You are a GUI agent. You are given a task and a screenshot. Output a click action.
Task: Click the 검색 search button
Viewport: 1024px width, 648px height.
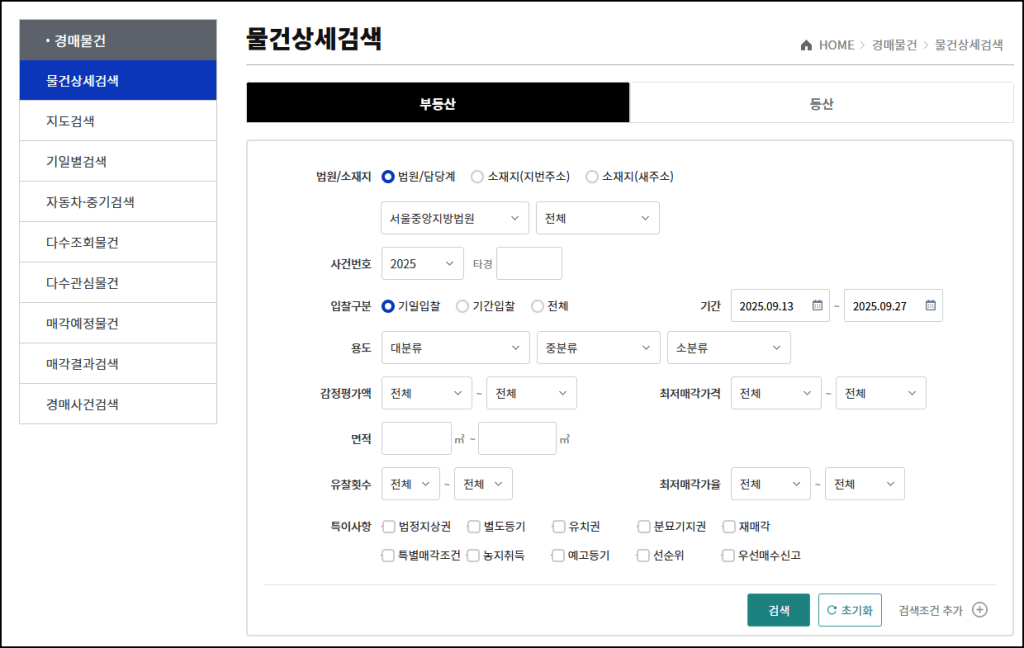click(778, 610)
